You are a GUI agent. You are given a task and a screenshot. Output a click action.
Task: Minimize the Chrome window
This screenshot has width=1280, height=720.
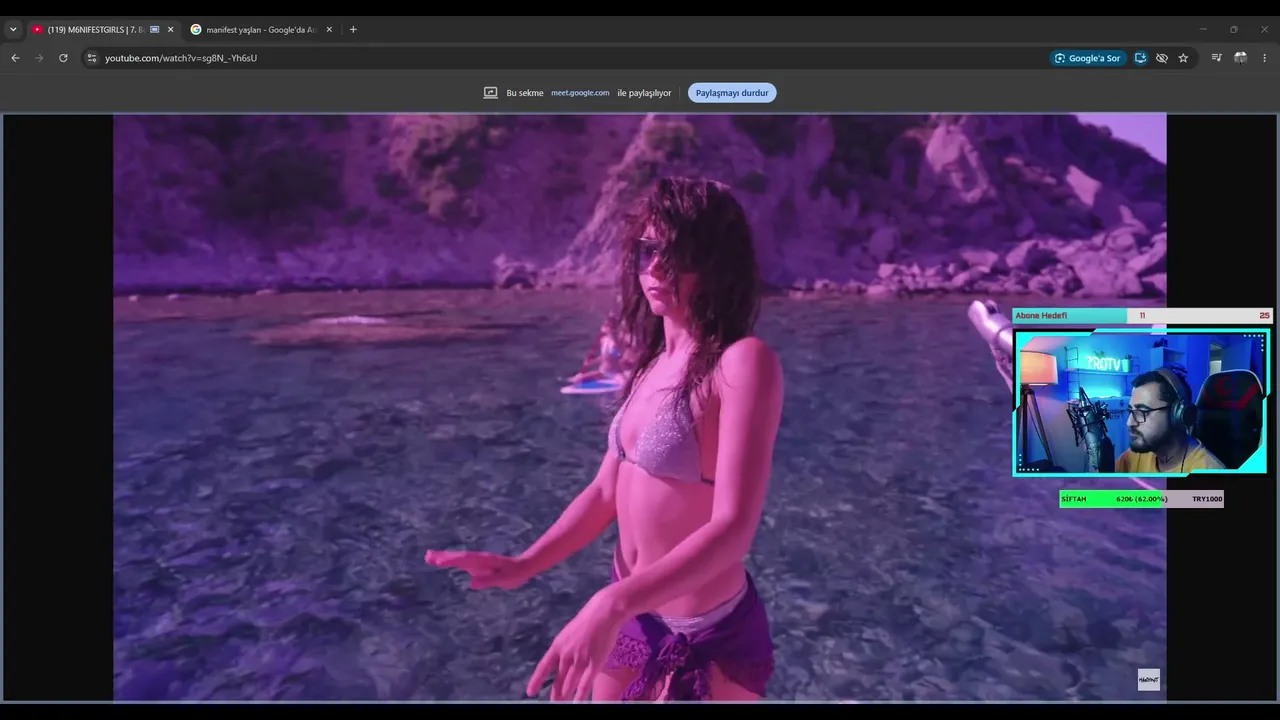(x=1203, y=30)
